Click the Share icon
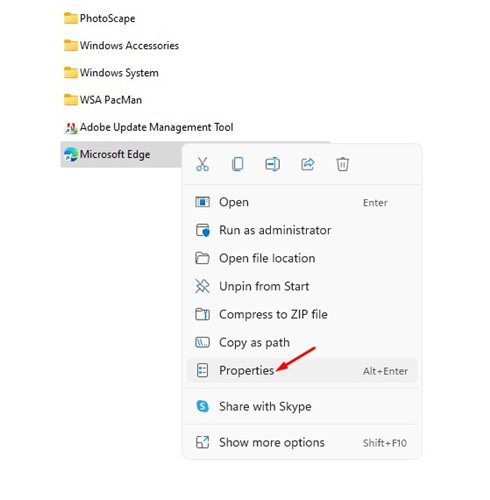Screen dimensions: 490x500 [308, 164]
